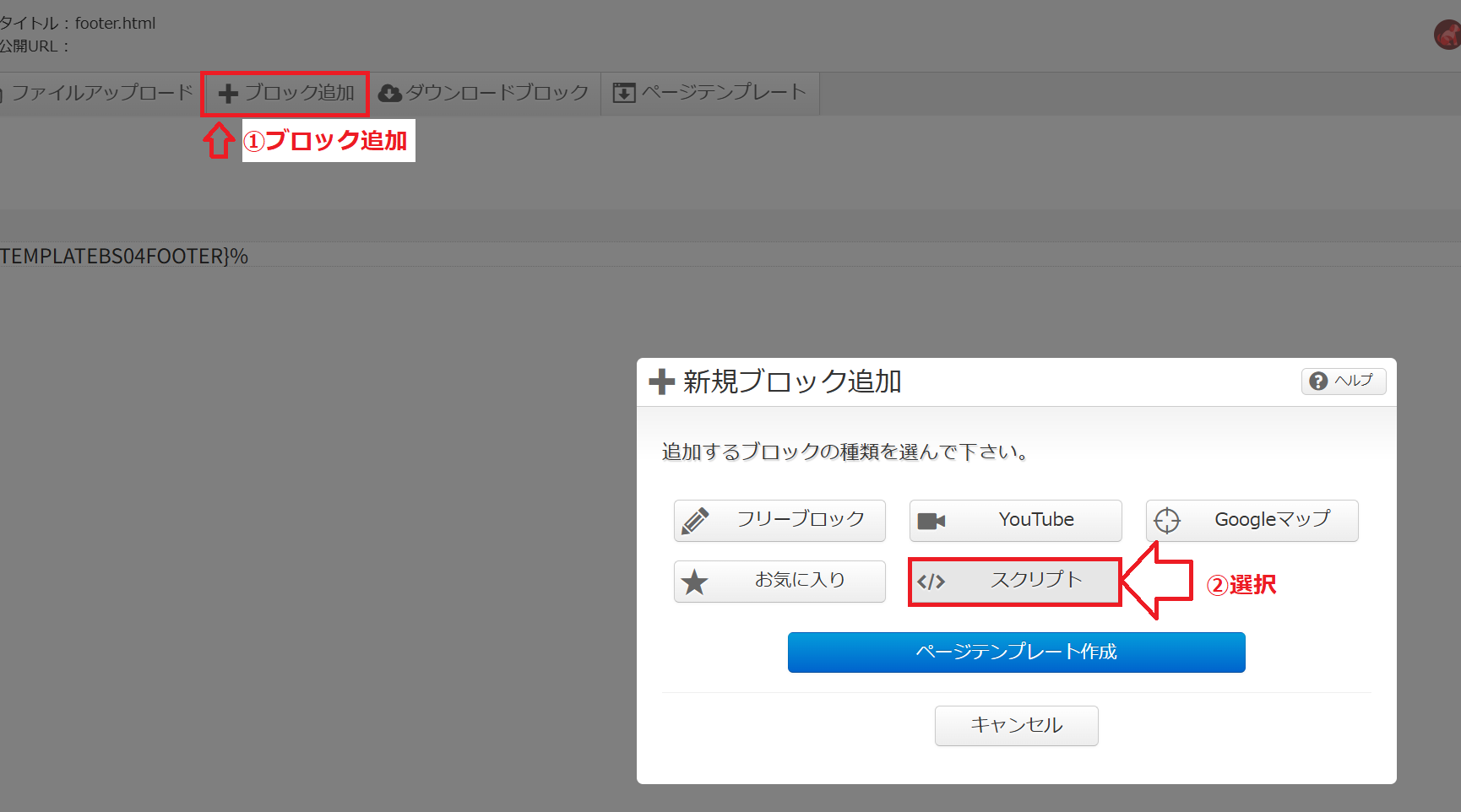Click the video camera icon on YouTube
1461x812 pixels.
coord(931,521)
